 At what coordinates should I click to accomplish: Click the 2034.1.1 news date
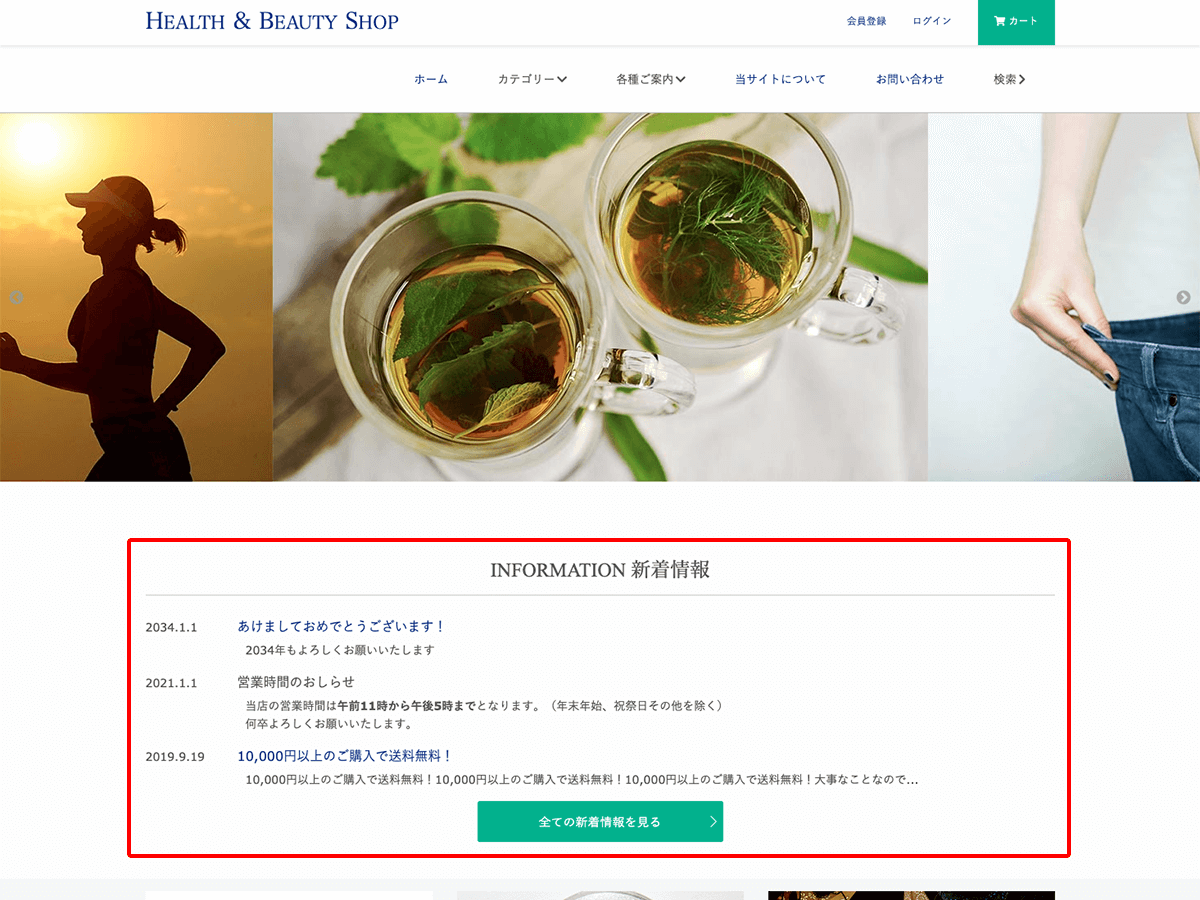pyautogui.click(x=171, y=627)
